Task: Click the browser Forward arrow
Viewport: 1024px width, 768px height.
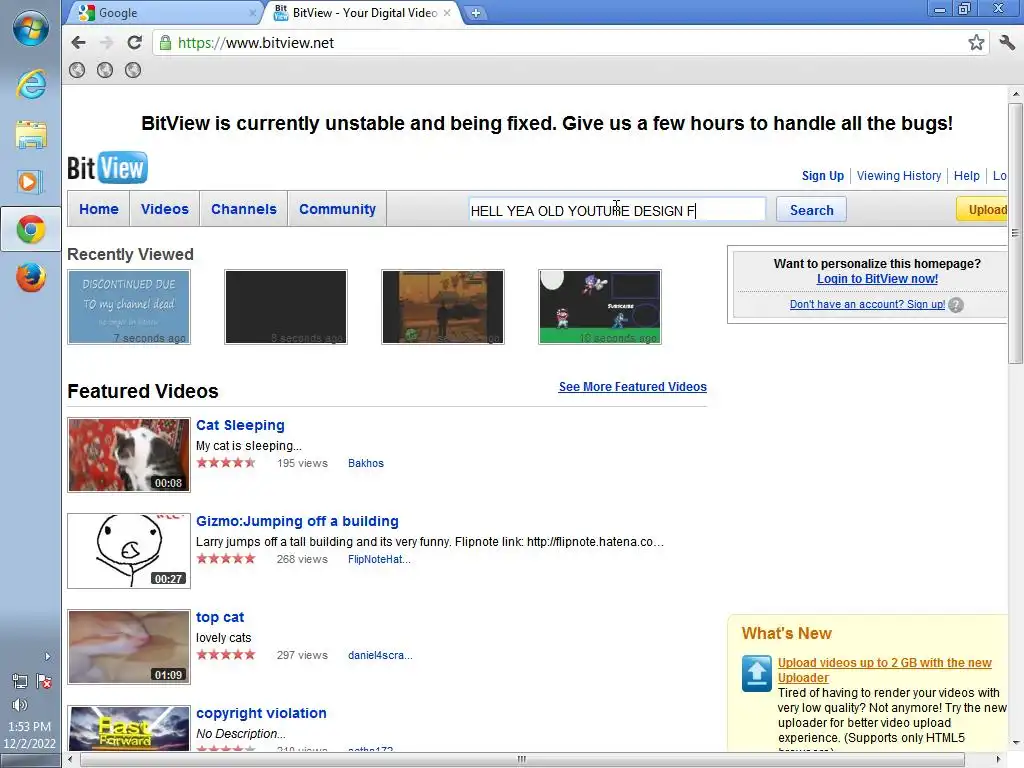Action: pyautogui.click(x=106, y=42)
